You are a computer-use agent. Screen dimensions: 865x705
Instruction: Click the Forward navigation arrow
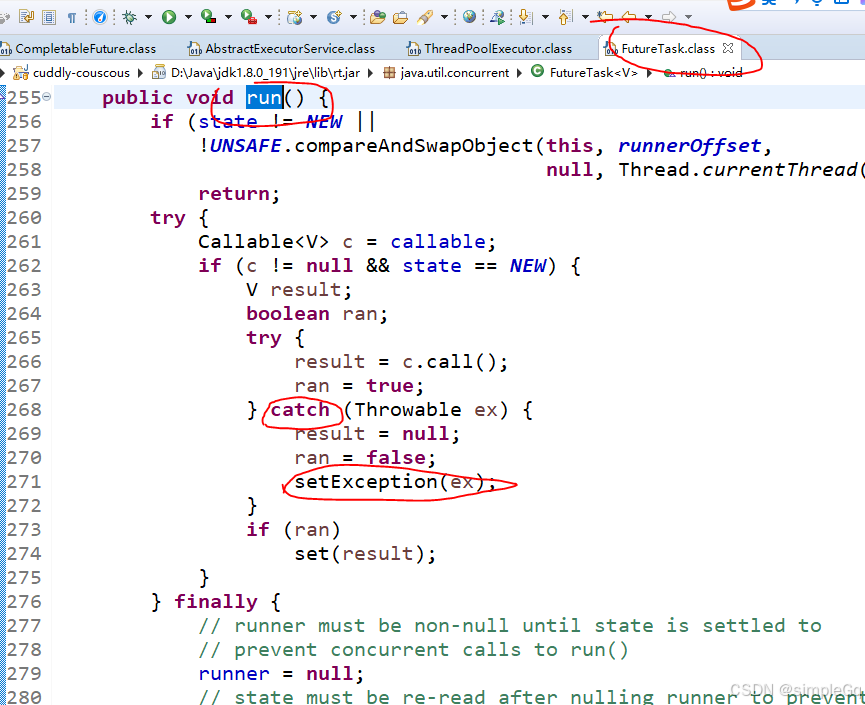point(669,17)
